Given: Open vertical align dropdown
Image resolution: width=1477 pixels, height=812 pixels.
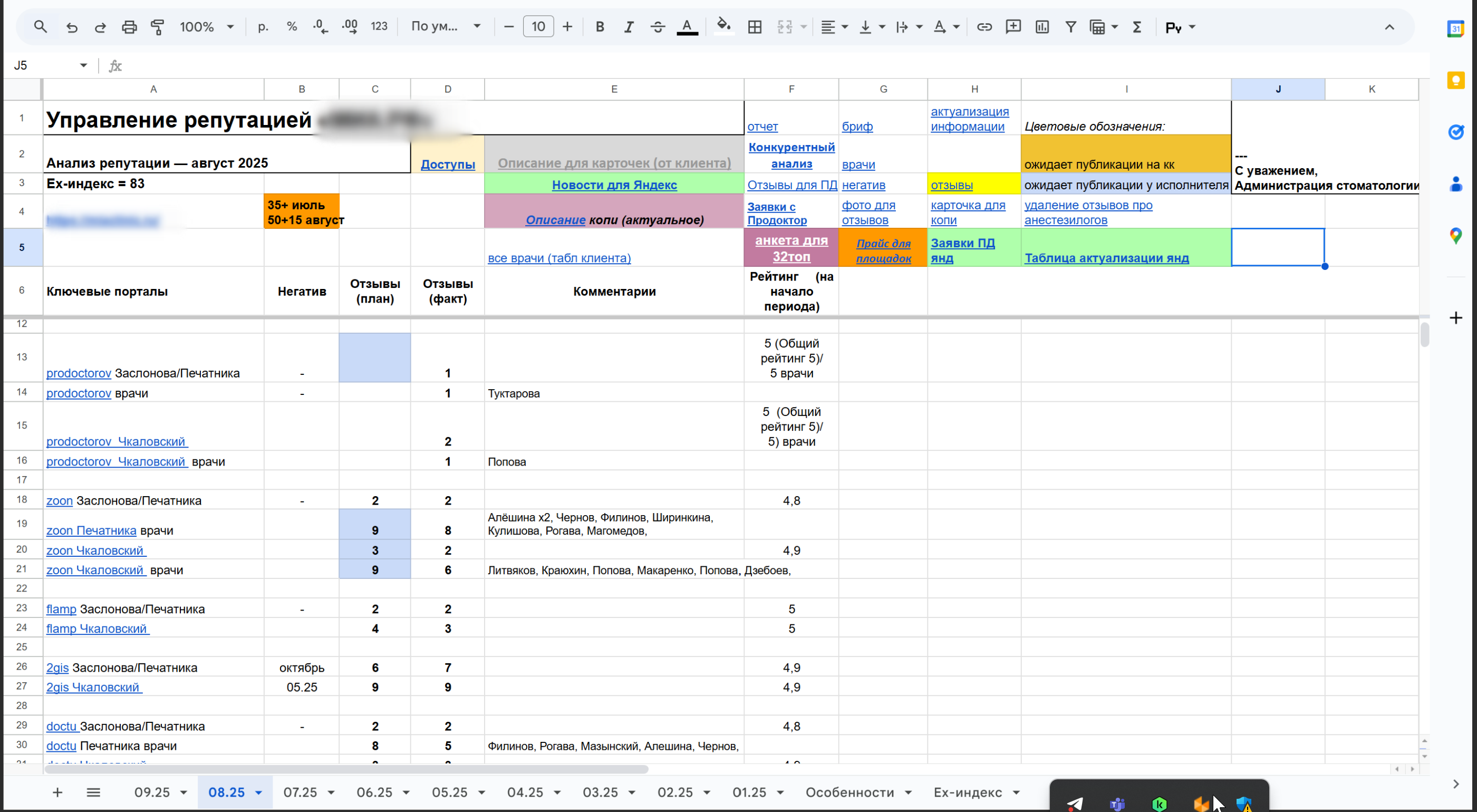Looking at the screenshot, I should tap(872, 26).
